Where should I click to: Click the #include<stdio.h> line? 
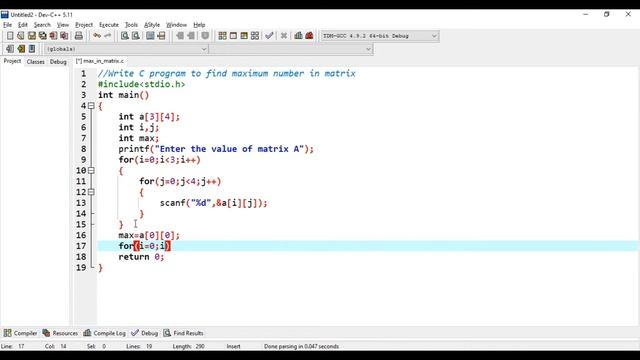click(x=141, y=84)
